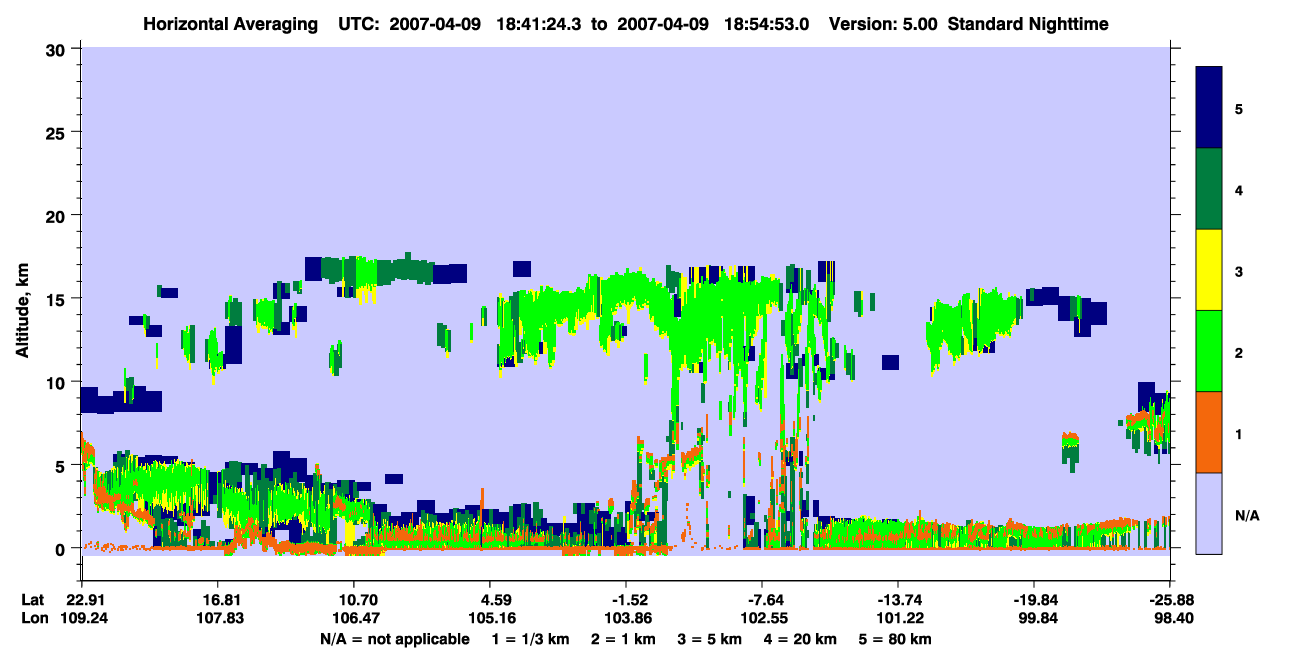
Task: Click the '2 = 1 km' footnote
Action: click(x=622, y=638)
